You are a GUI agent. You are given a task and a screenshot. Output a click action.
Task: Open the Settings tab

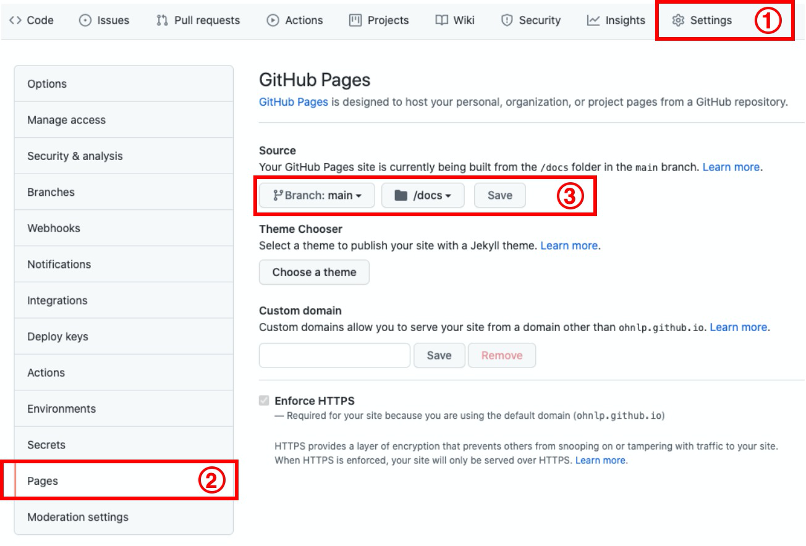point(702,20)
